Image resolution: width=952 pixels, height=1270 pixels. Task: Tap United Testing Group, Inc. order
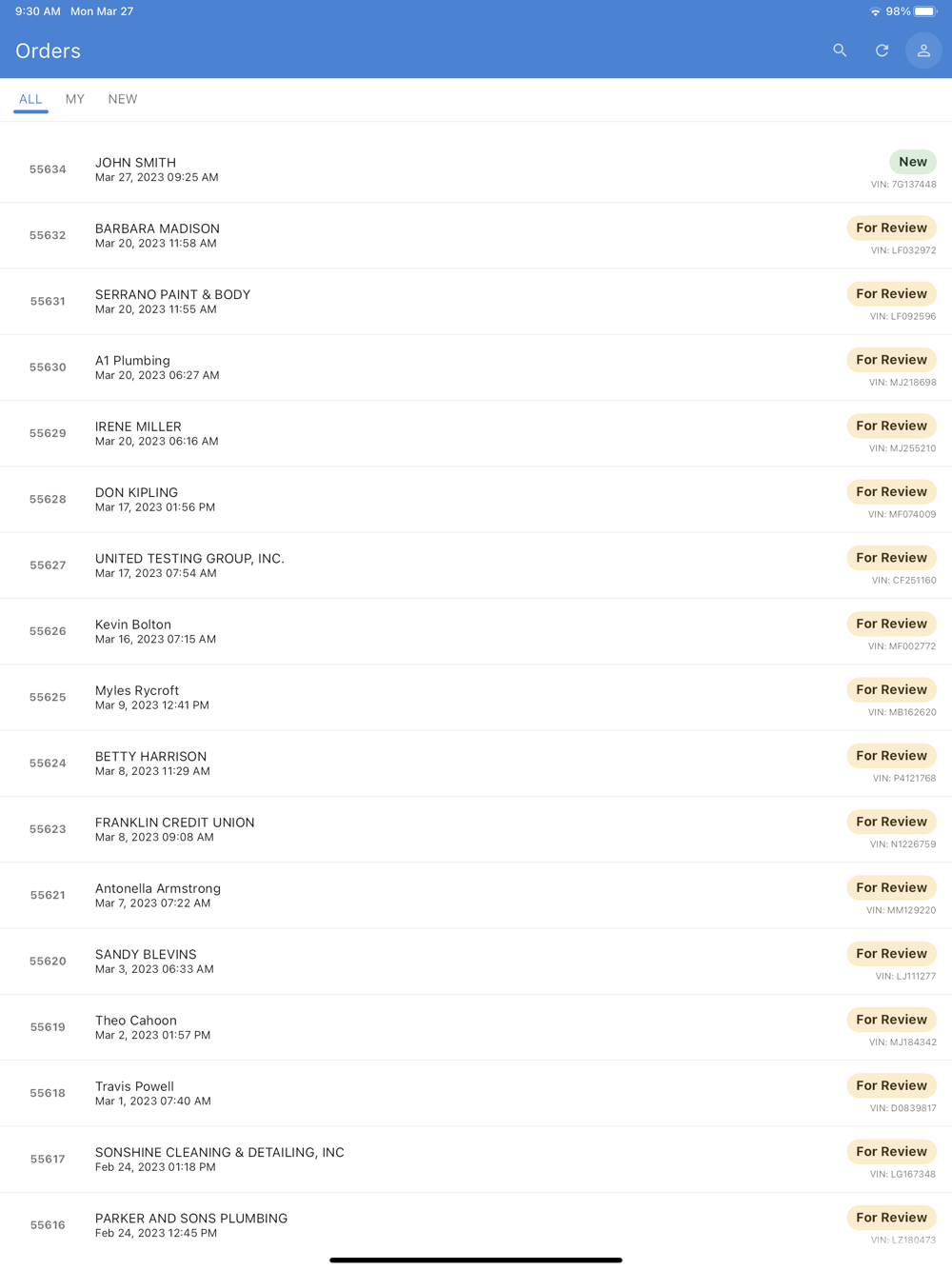(x=476, y=566)
